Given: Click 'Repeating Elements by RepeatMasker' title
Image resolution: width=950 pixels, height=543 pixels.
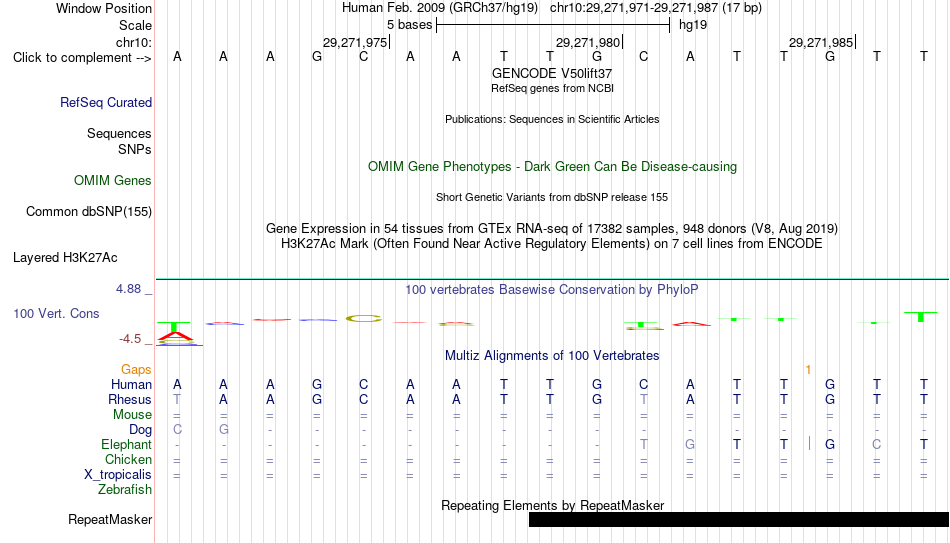Looking at the screenshot, I should tap(552, 505).
